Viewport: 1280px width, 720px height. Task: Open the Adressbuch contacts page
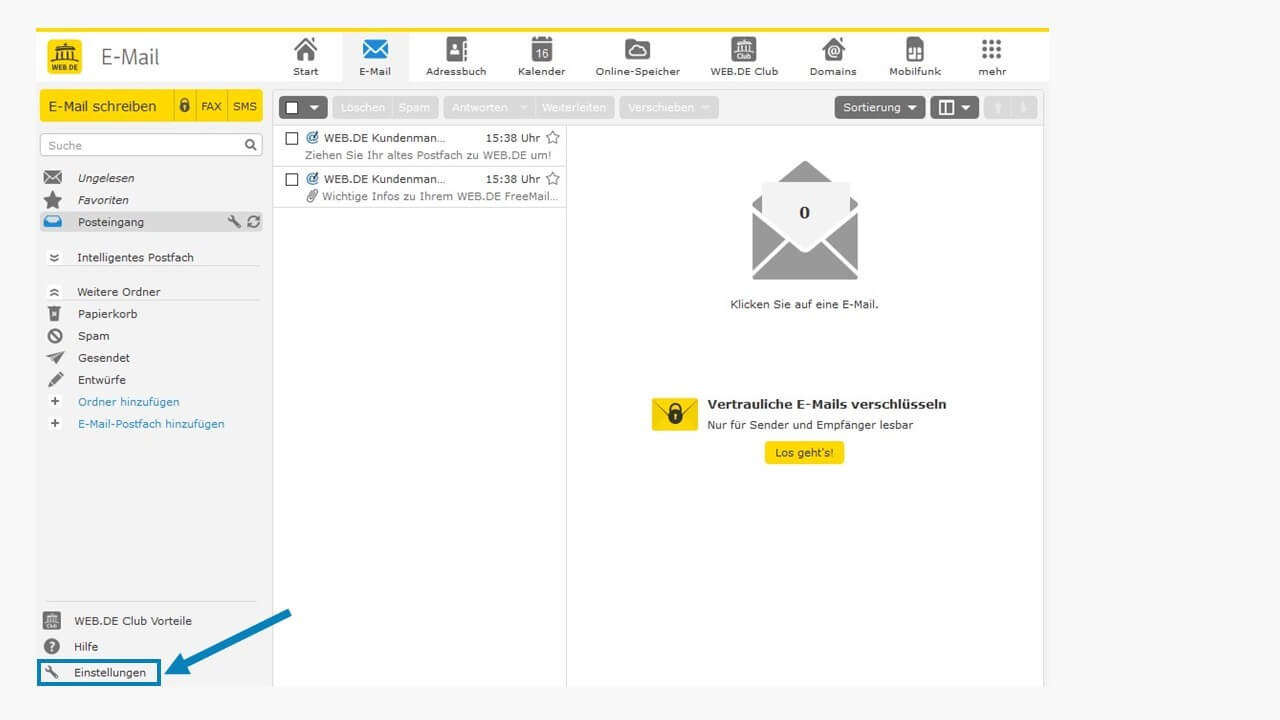pos(456,57)
